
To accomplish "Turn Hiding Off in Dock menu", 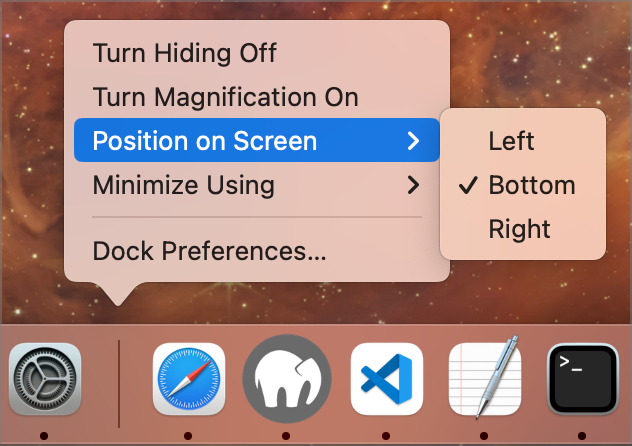I will tap(185, 52).
